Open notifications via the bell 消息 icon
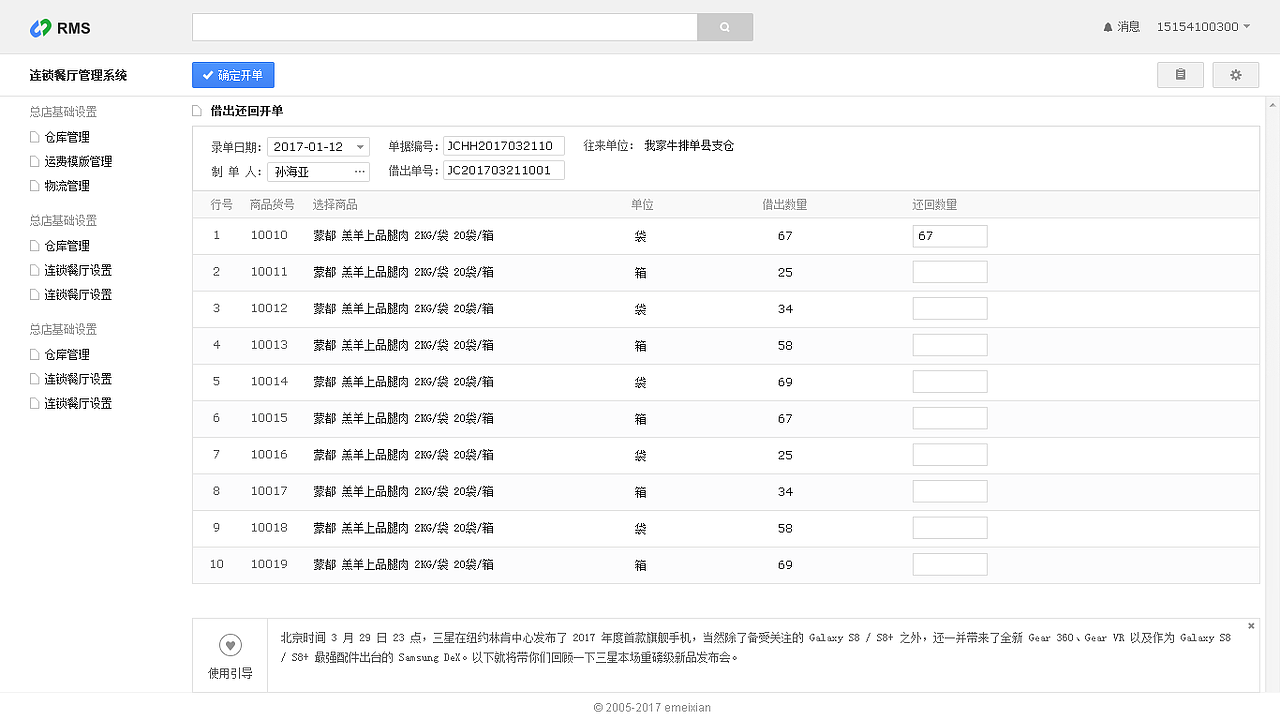The image size is (1280, 720). point(1108,27)
